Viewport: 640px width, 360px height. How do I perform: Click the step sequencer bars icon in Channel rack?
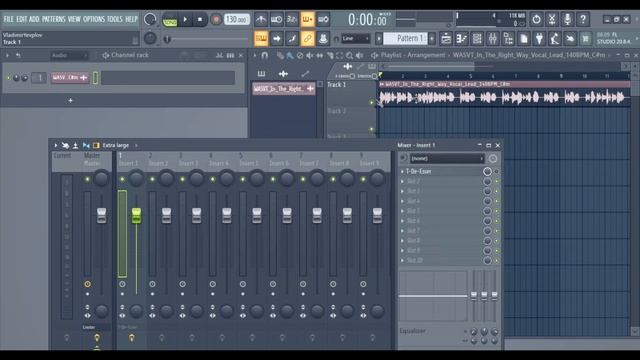click(230, 55)
